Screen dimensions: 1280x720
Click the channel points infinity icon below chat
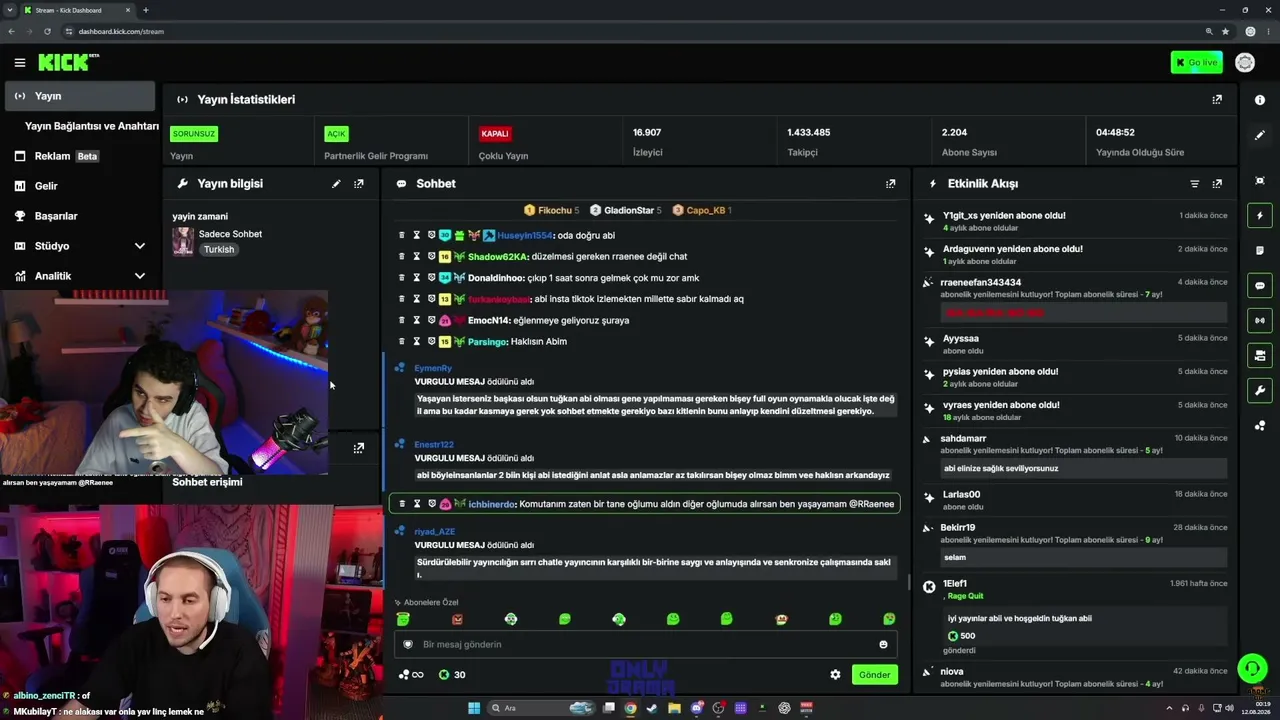pos(411,675)
